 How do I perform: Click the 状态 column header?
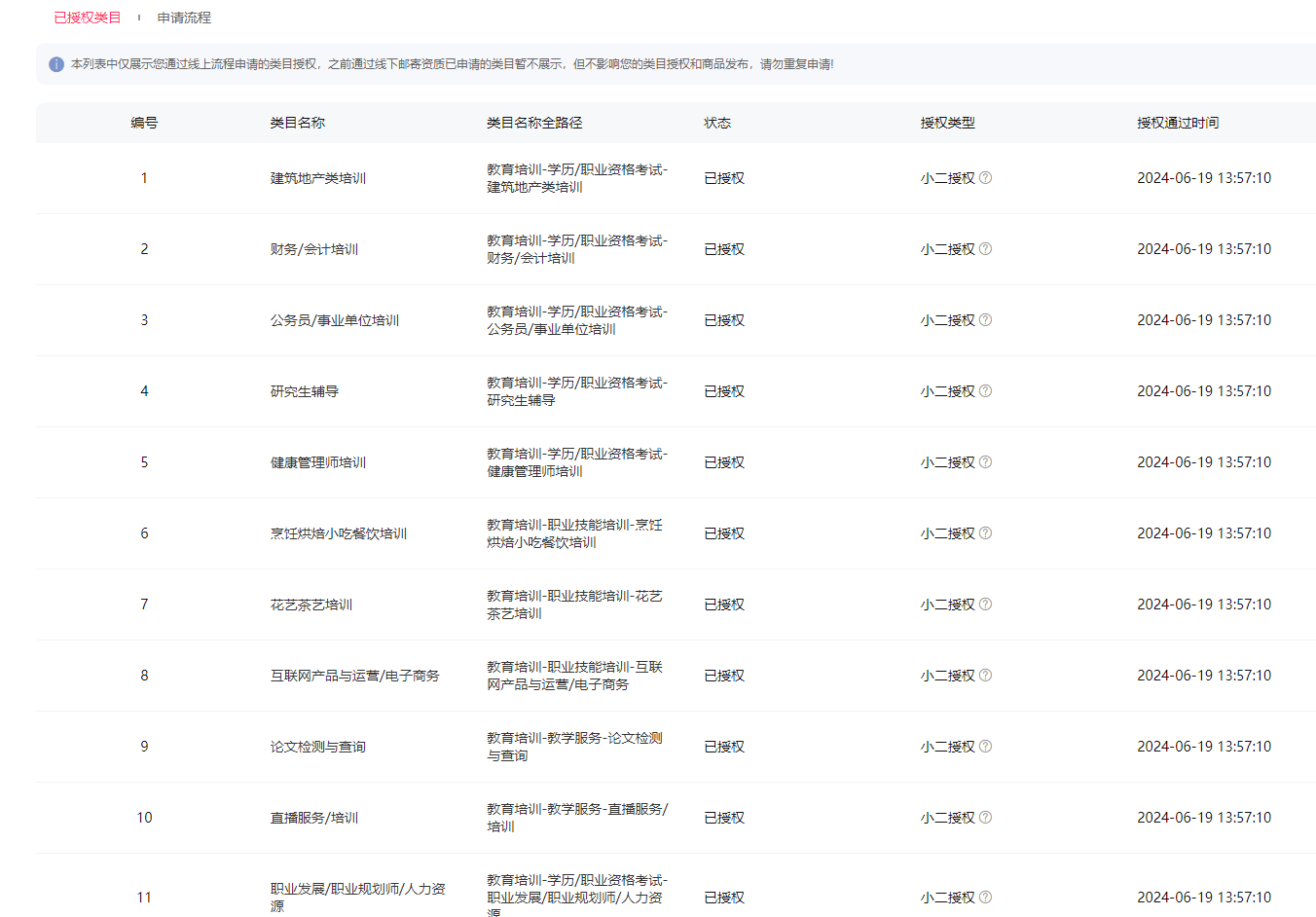pos(717,123)
